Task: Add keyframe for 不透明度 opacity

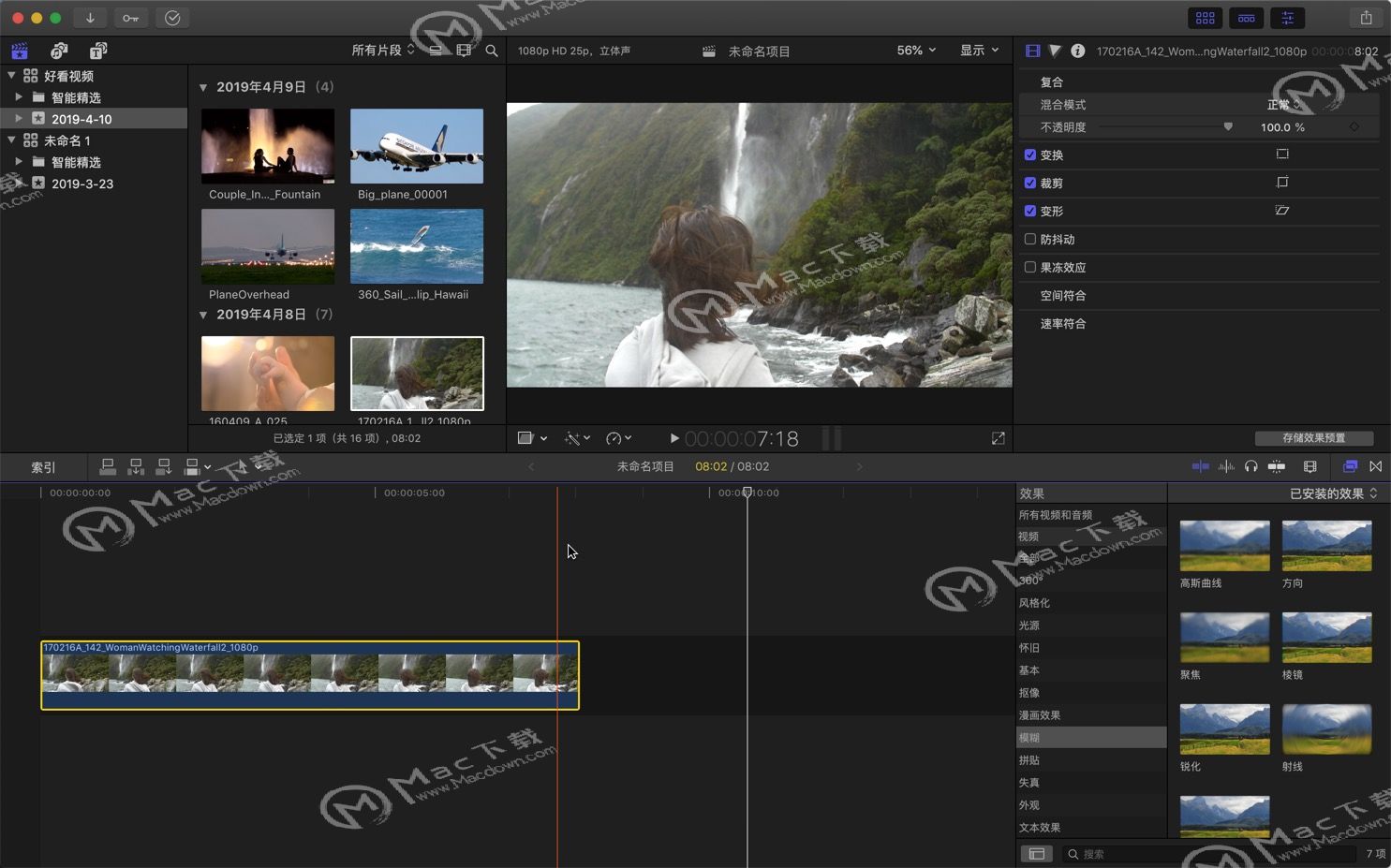Action: [x=1354, y=126]
